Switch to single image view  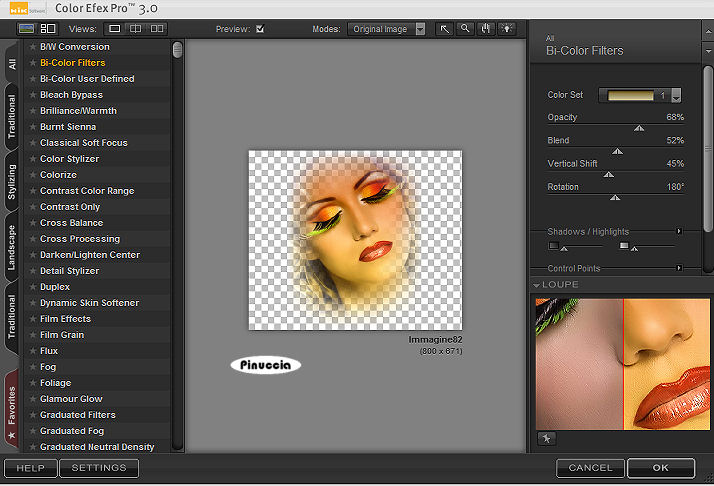click(x=116, y=29)
